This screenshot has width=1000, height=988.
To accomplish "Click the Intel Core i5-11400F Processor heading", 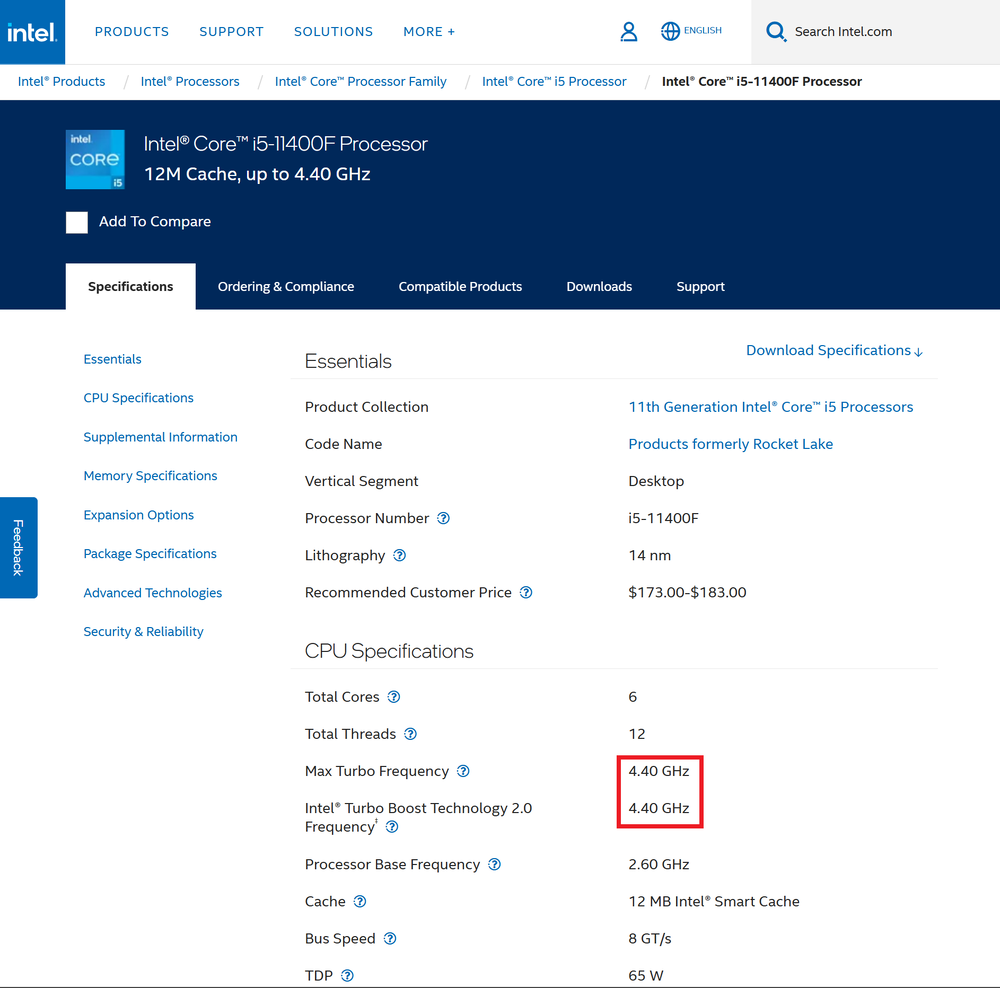I will [285, 144].
